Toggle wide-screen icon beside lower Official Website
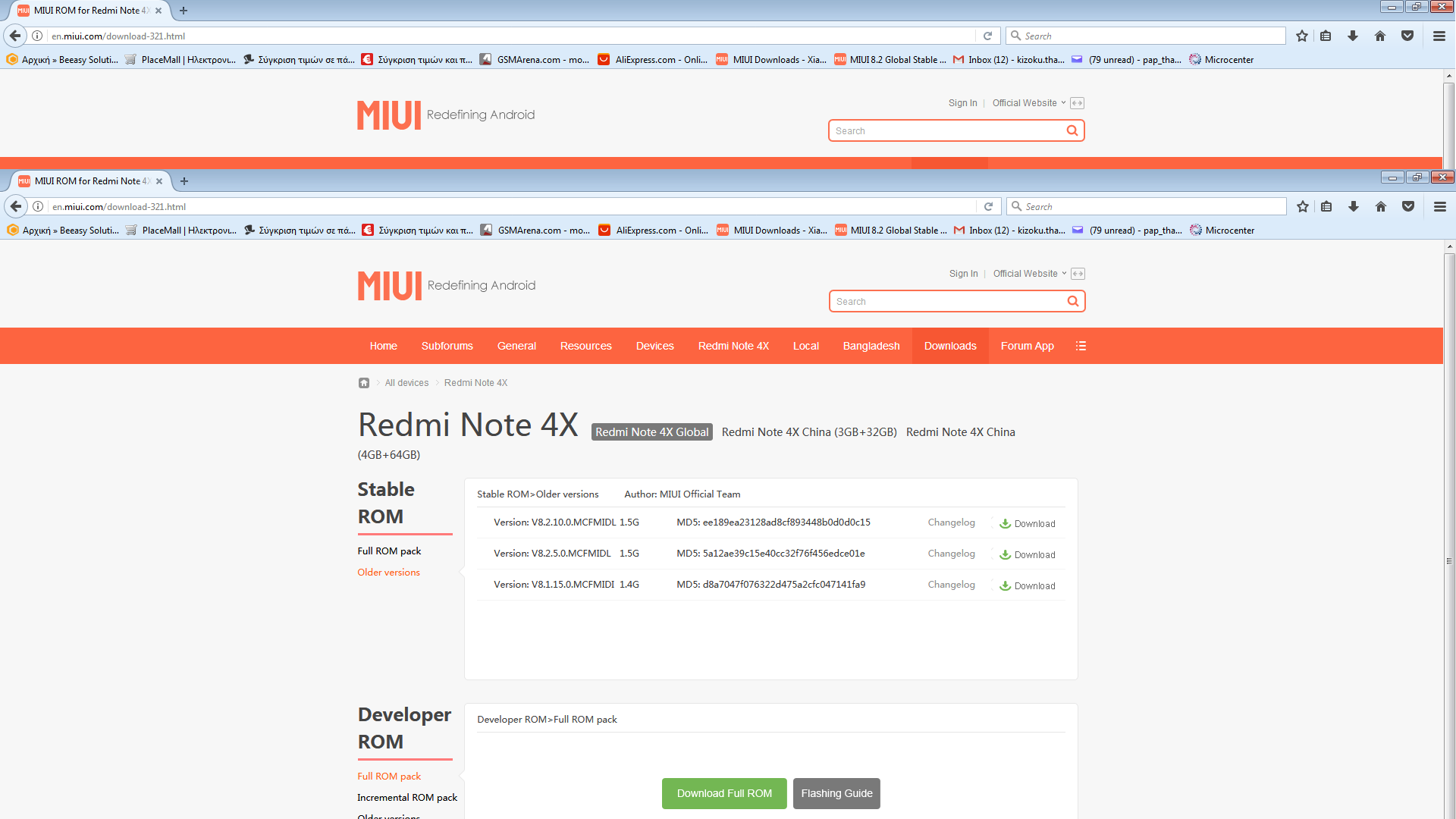 pyautogui.click(x=1078, y=274)
